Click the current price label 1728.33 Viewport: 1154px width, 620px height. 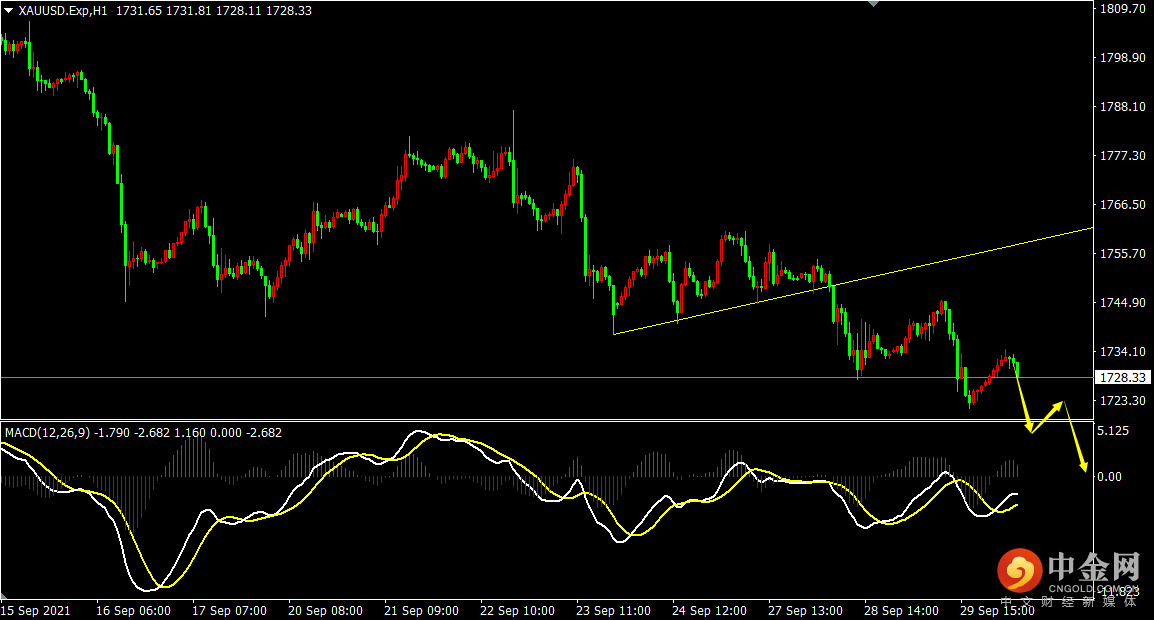(1122, 377)
